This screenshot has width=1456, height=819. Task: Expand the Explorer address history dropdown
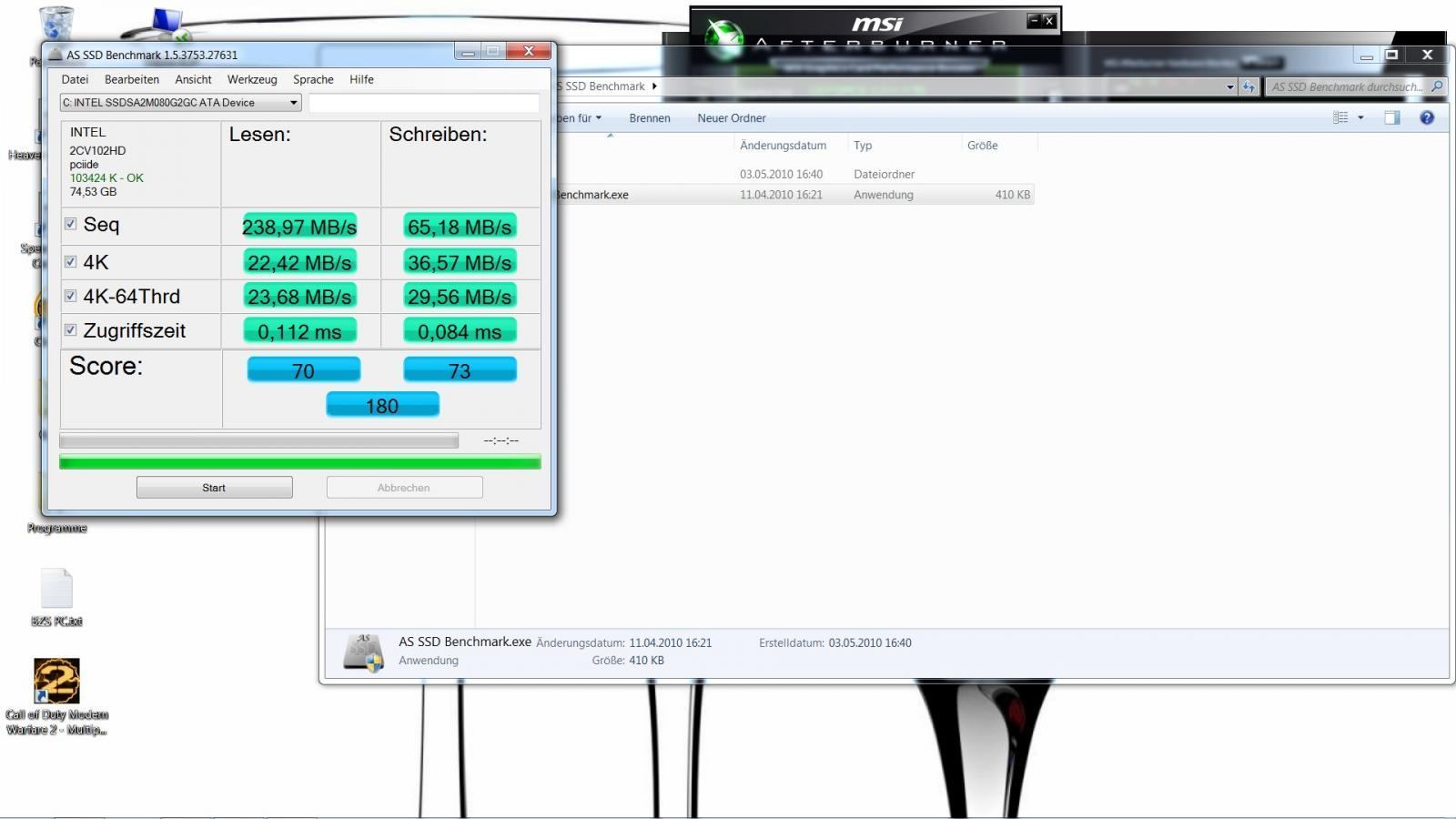coord(1229,87)
